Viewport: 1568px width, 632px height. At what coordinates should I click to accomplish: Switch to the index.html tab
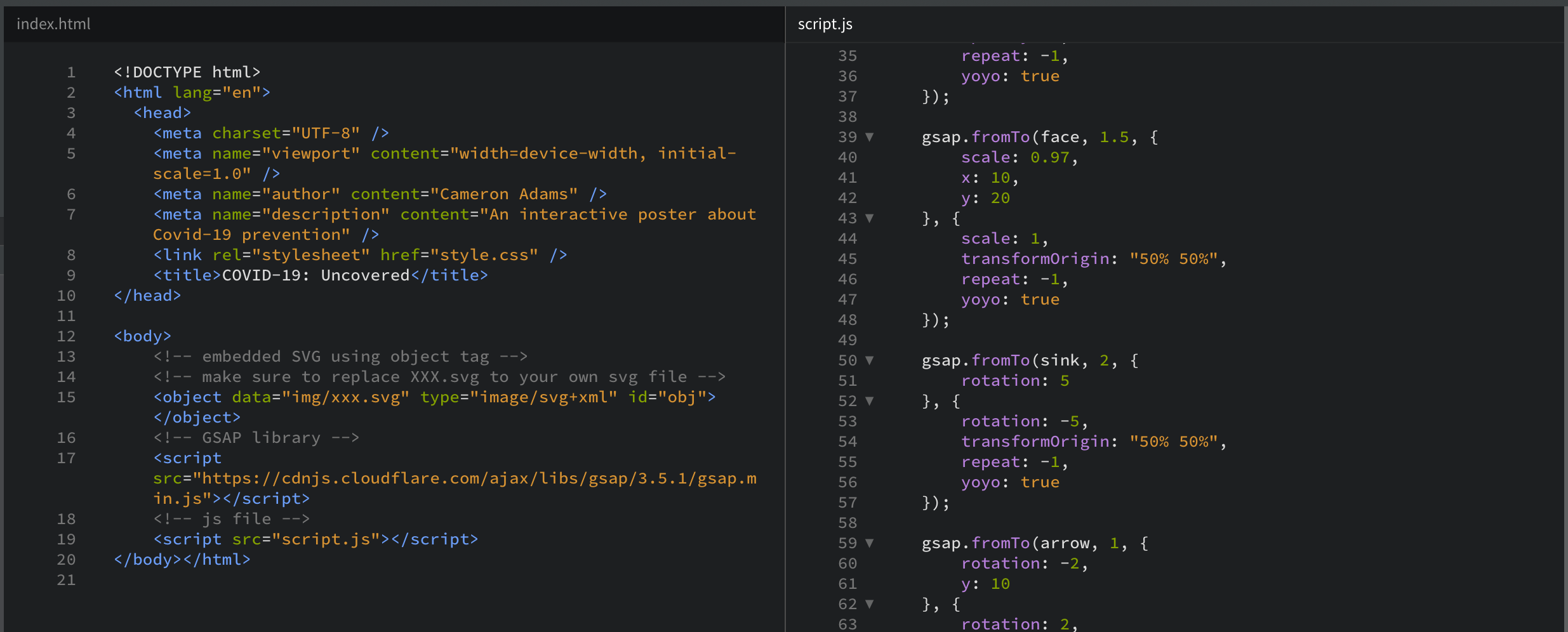pos(53,24)
